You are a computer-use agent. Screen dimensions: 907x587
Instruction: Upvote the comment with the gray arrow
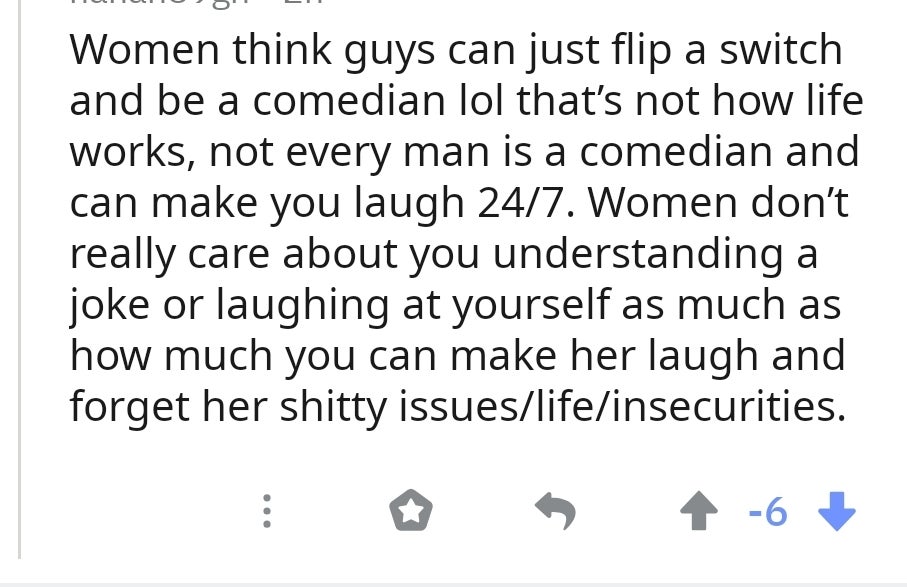tap(699, 511)
